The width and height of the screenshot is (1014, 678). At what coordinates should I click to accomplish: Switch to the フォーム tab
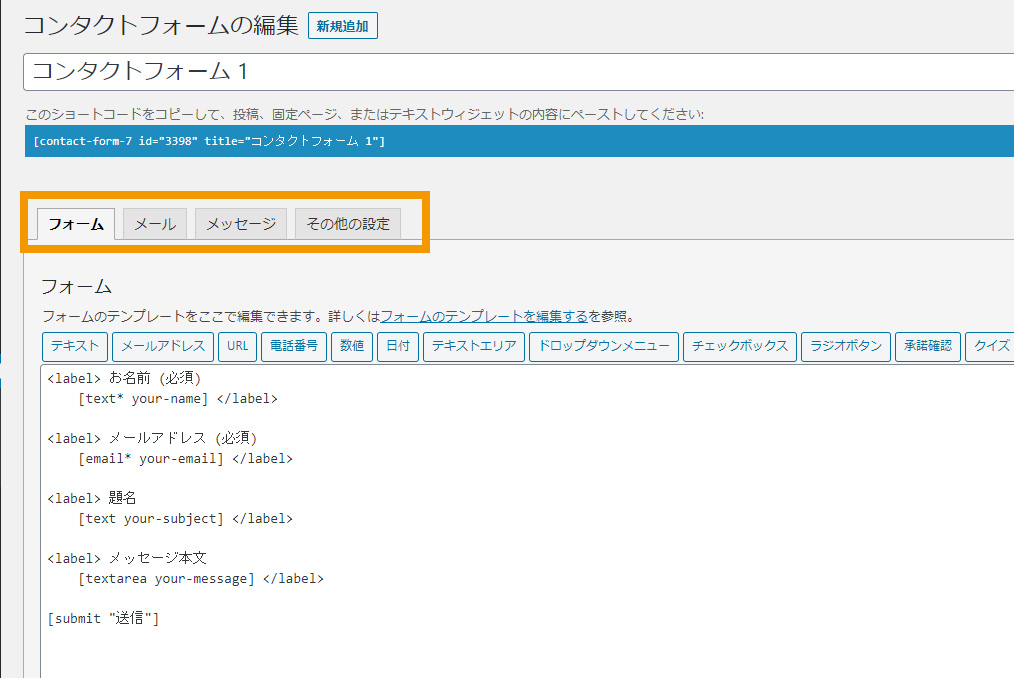(76, 224)
